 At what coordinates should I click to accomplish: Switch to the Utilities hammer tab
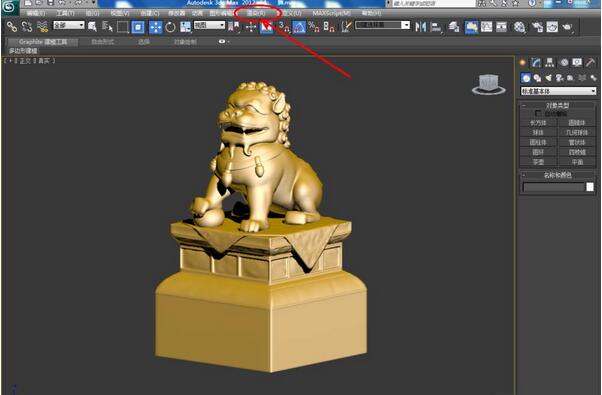590,62
